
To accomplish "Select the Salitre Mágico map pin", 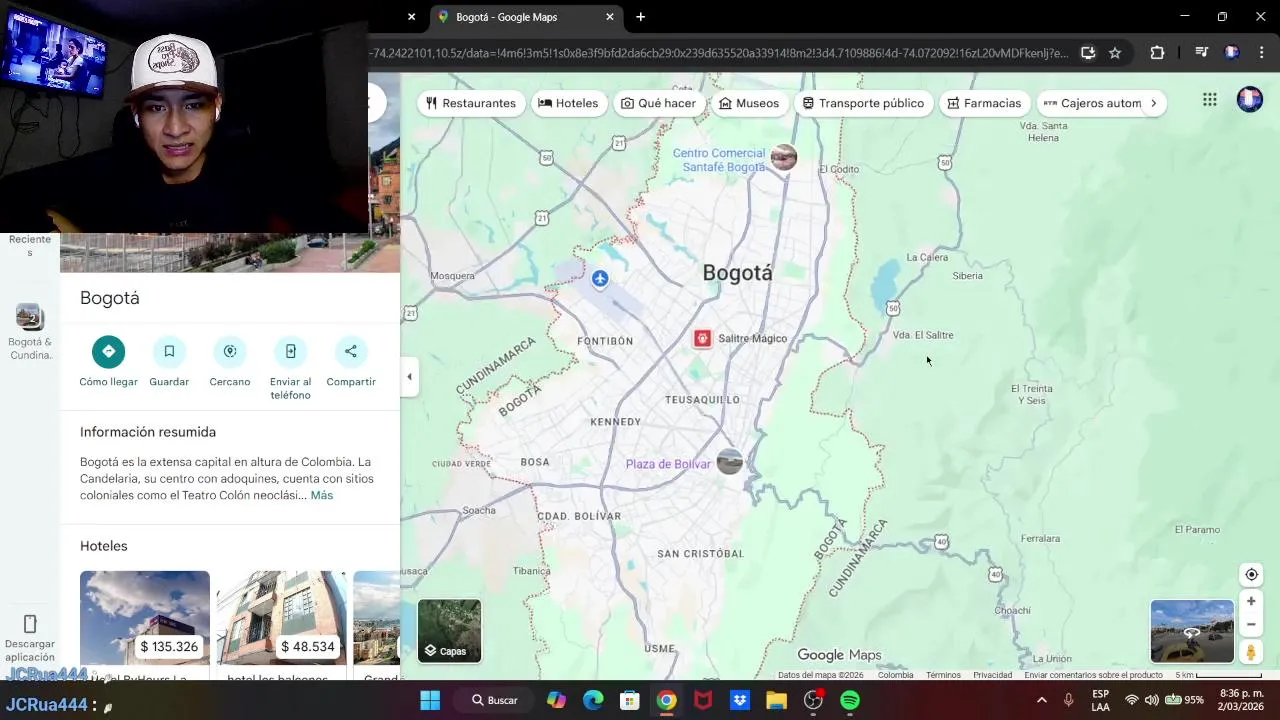I will tap(703, 339).
